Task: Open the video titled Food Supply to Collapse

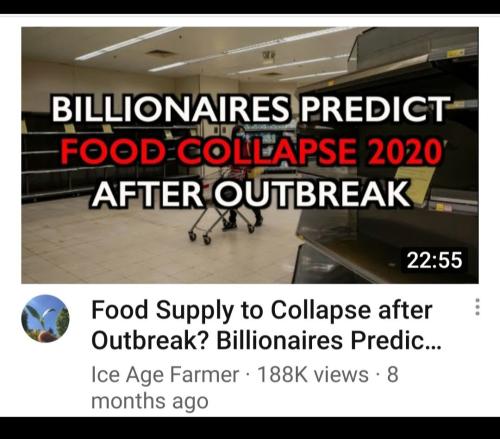Action: pyautogui.click(x=265, y=325)
